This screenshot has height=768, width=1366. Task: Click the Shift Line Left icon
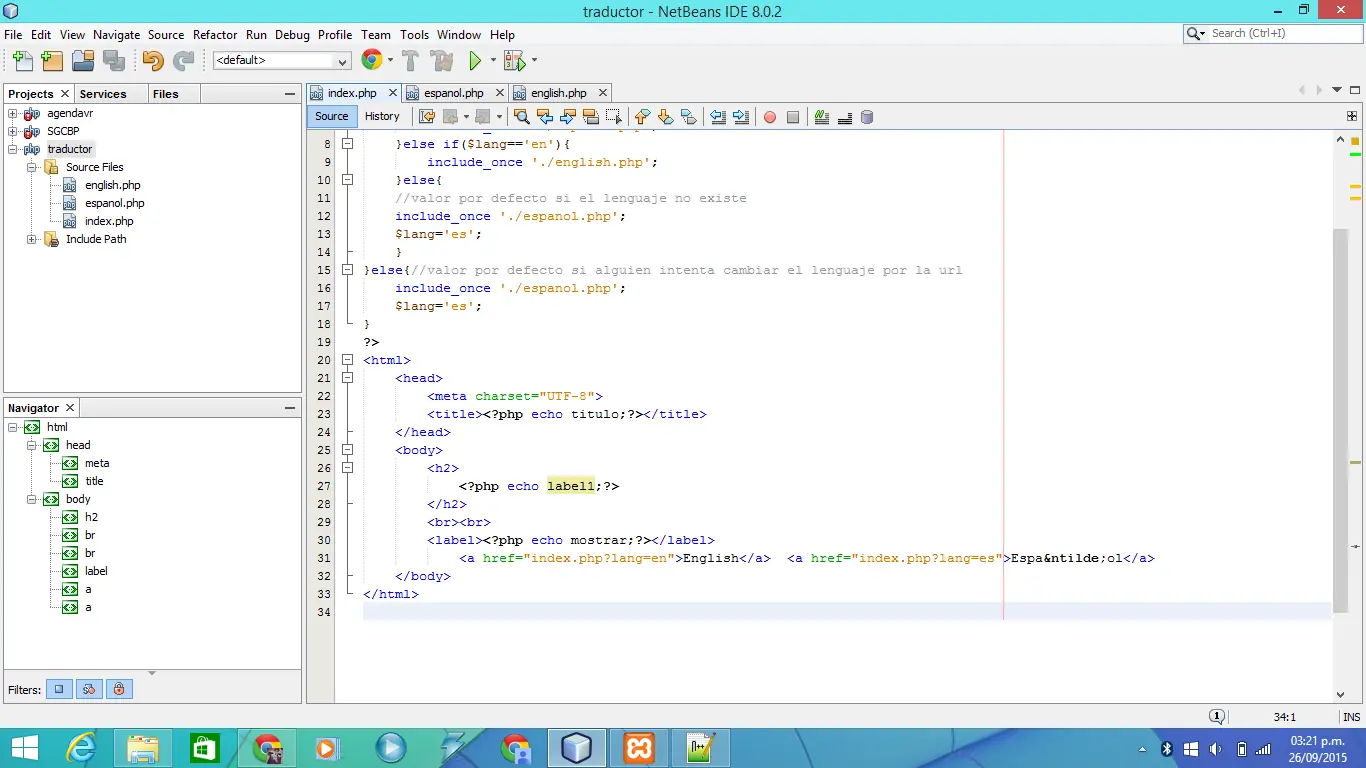point(717,117)
